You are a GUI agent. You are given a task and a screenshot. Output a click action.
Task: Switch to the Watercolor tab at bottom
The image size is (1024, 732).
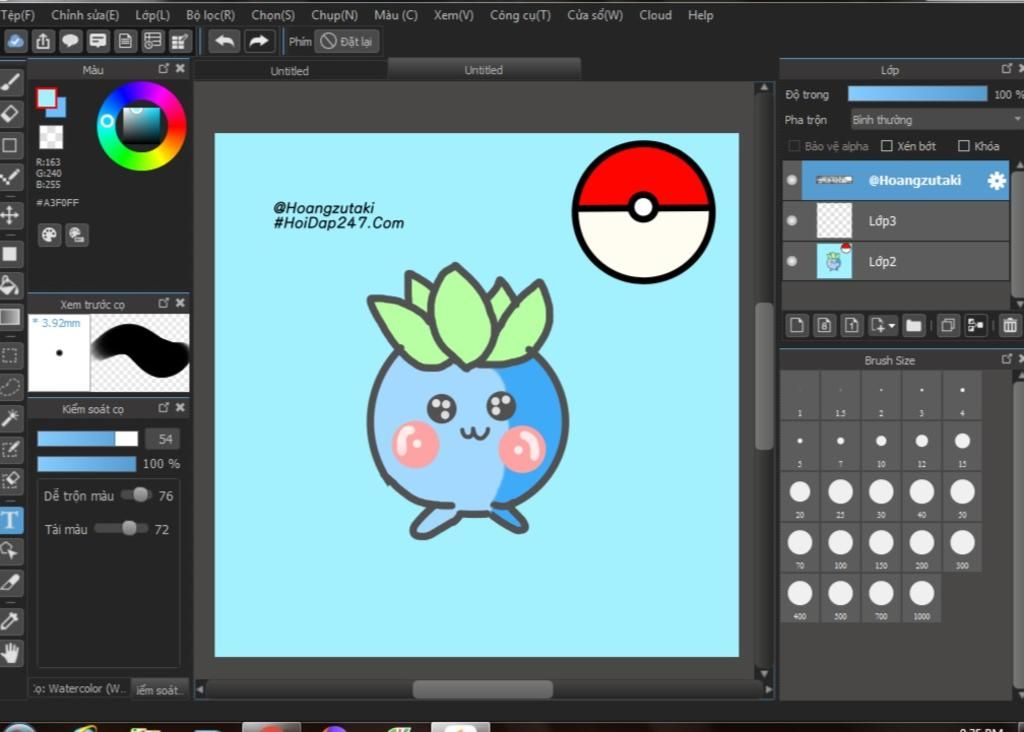[79, 689]
